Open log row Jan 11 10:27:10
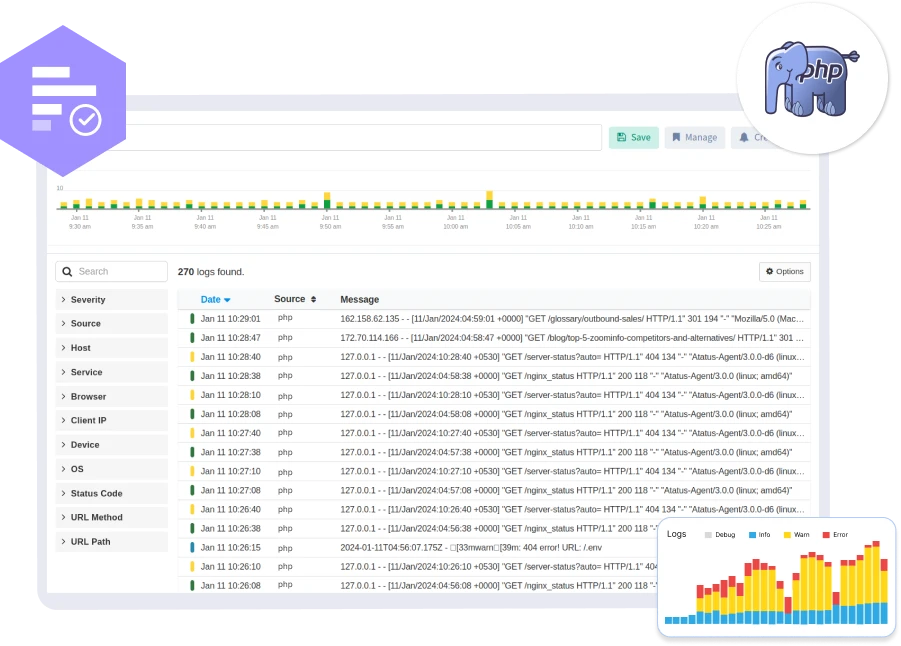 (x=494, y=471)
